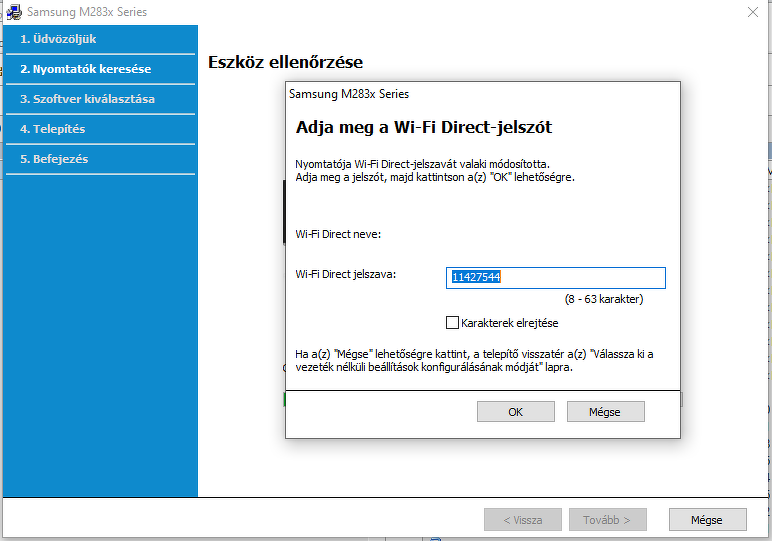The image size is (772, 541).
Task: Click the Eszköz ellenőrzése heading
Action: [285, 63]
